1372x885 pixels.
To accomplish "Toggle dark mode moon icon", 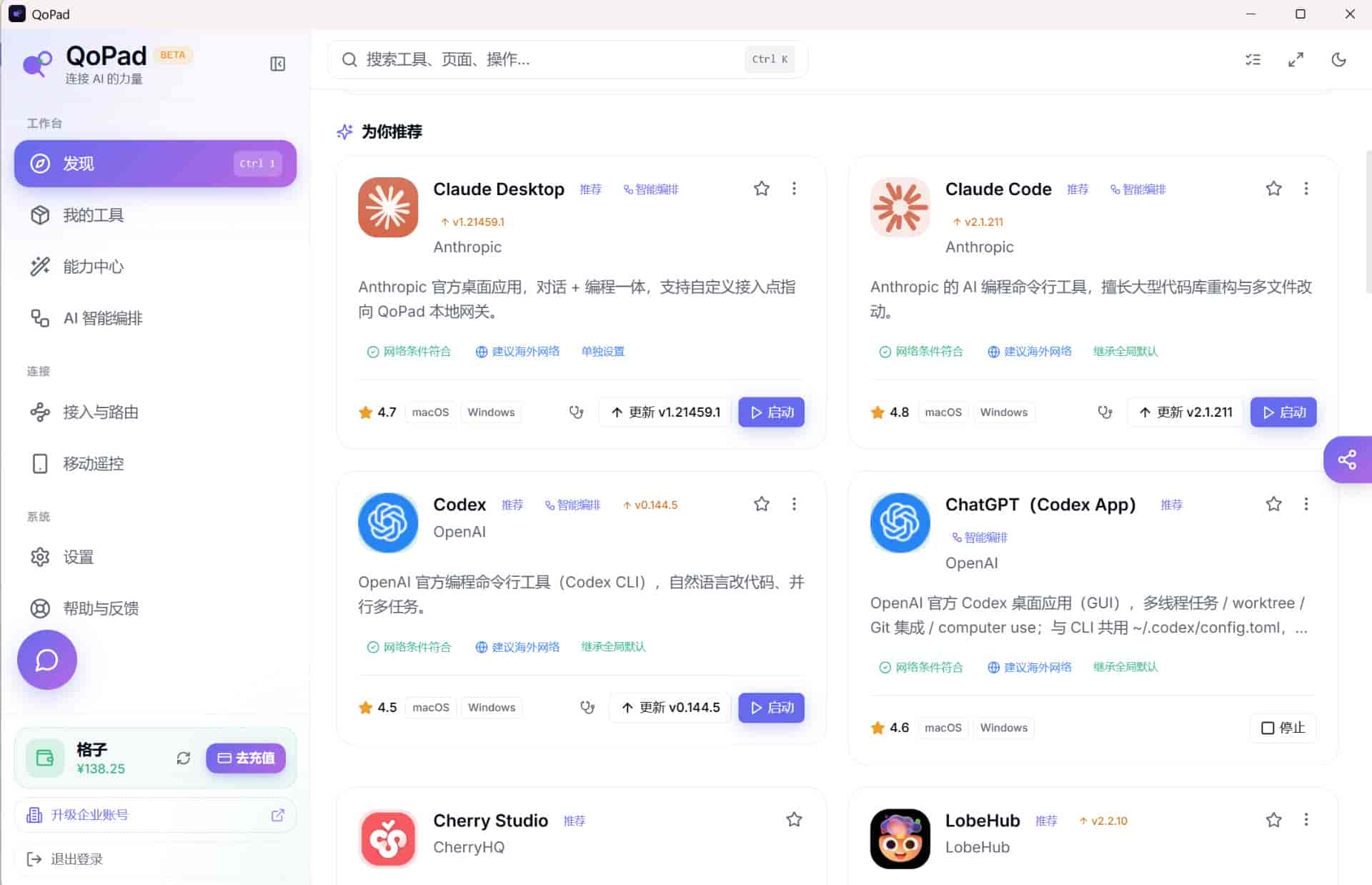I will pyautogui.click(x=1338, y=59).
